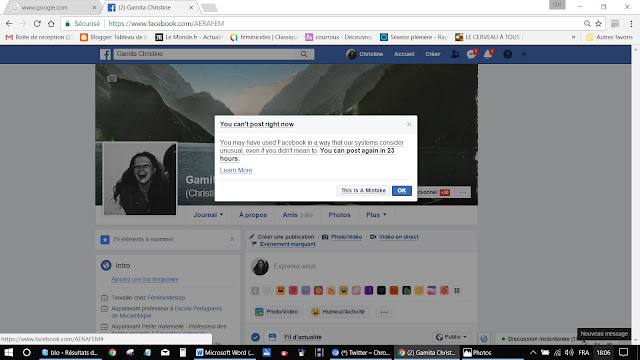Click the star icon by "éléments à examiner"
This screenshot has width=640, height=360.
(x=105, y=240)
